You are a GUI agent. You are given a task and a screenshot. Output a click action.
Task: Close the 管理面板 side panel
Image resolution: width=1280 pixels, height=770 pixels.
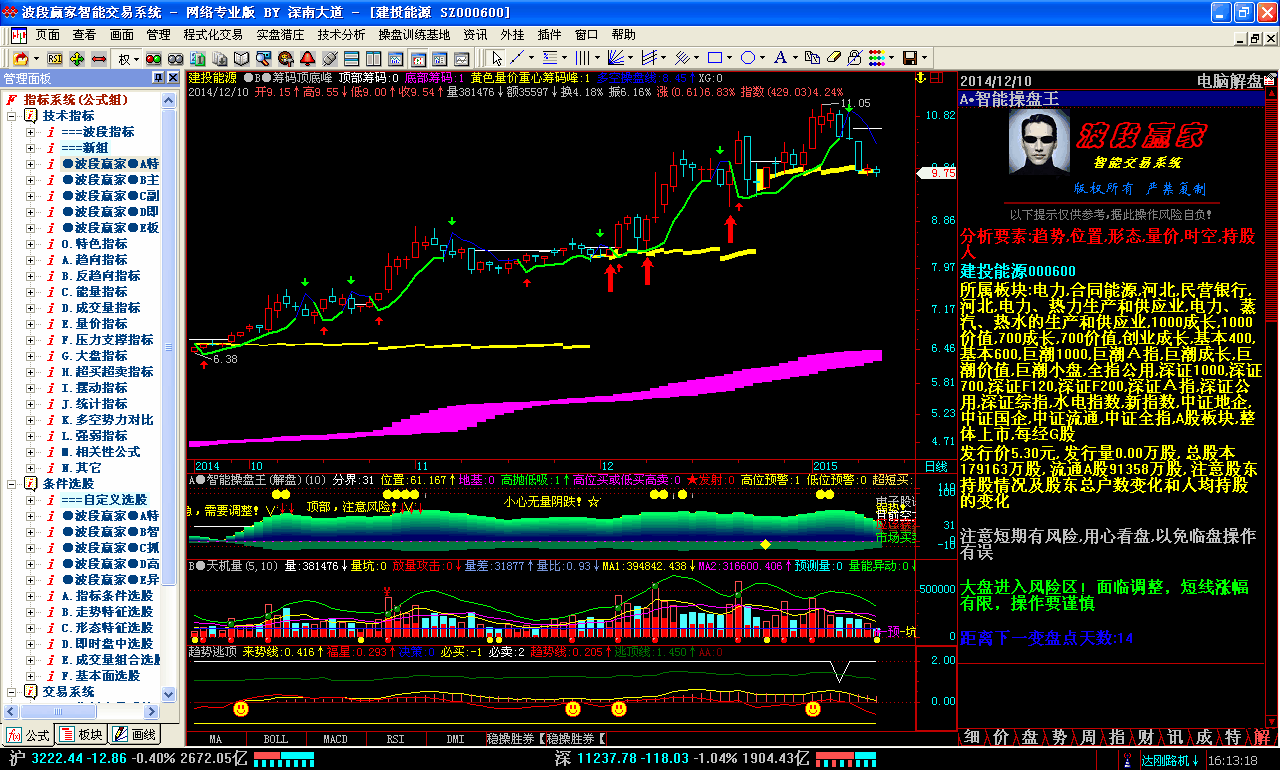(x=172, y=78)
